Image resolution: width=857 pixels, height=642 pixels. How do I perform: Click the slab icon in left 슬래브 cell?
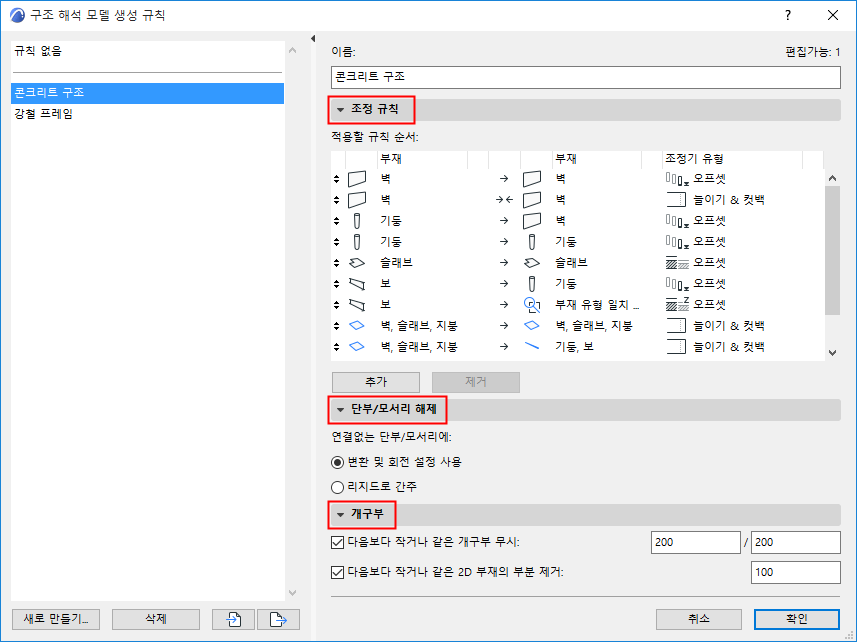[357, 263]
